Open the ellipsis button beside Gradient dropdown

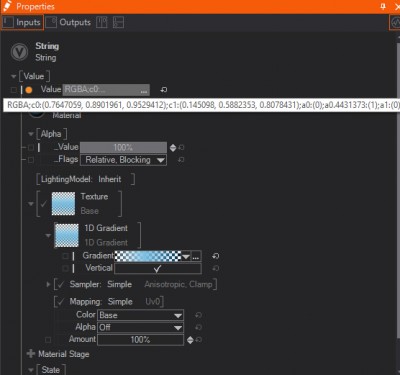[x=196, y=256]
